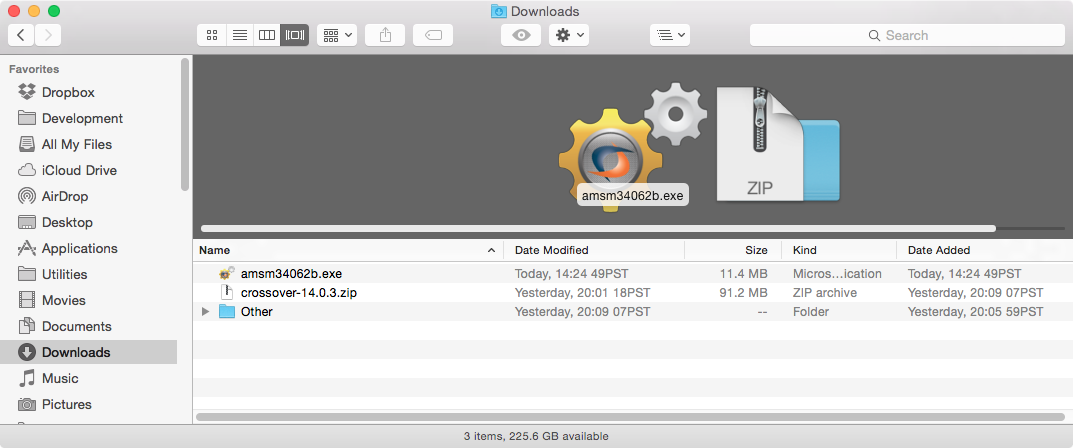Open Applications in sidebar
Viewport: 1073px width, 448px height.
click(x=89, y=248)
